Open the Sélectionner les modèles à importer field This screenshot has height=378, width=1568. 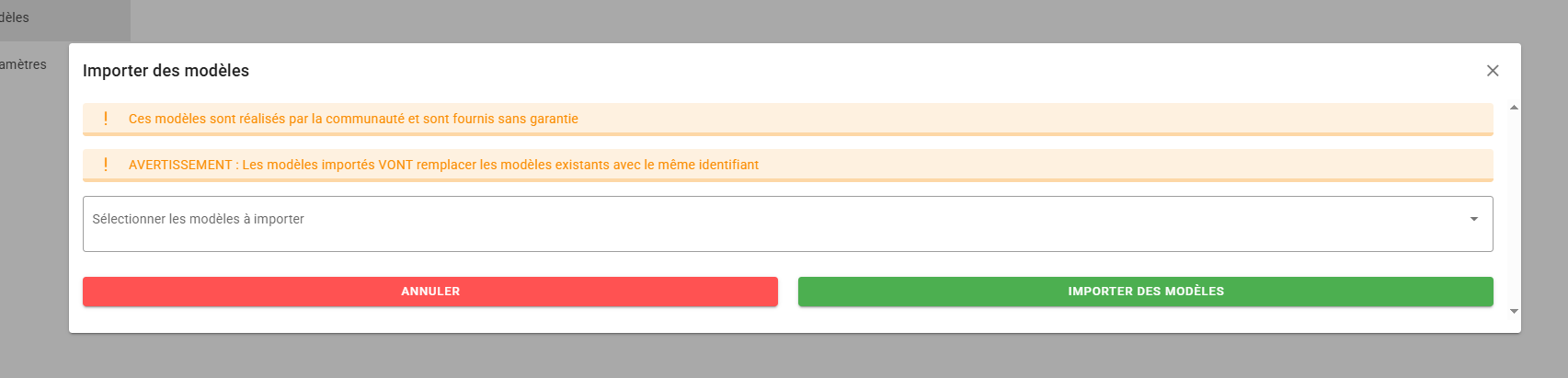[x=199, y=219]
